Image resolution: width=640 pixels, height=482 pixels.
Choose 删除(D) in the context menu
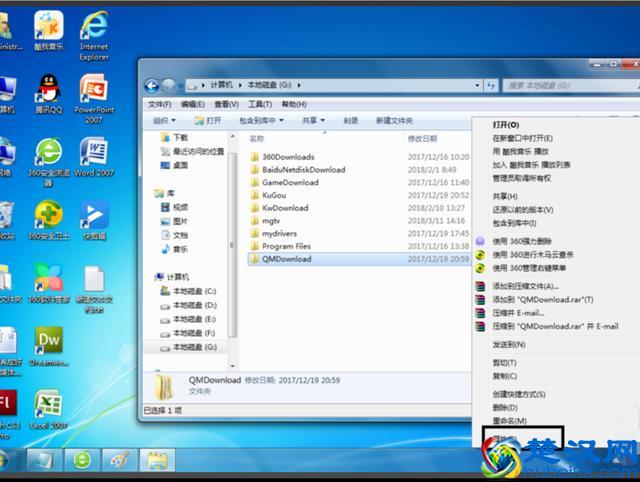click(x=505, y=407)
